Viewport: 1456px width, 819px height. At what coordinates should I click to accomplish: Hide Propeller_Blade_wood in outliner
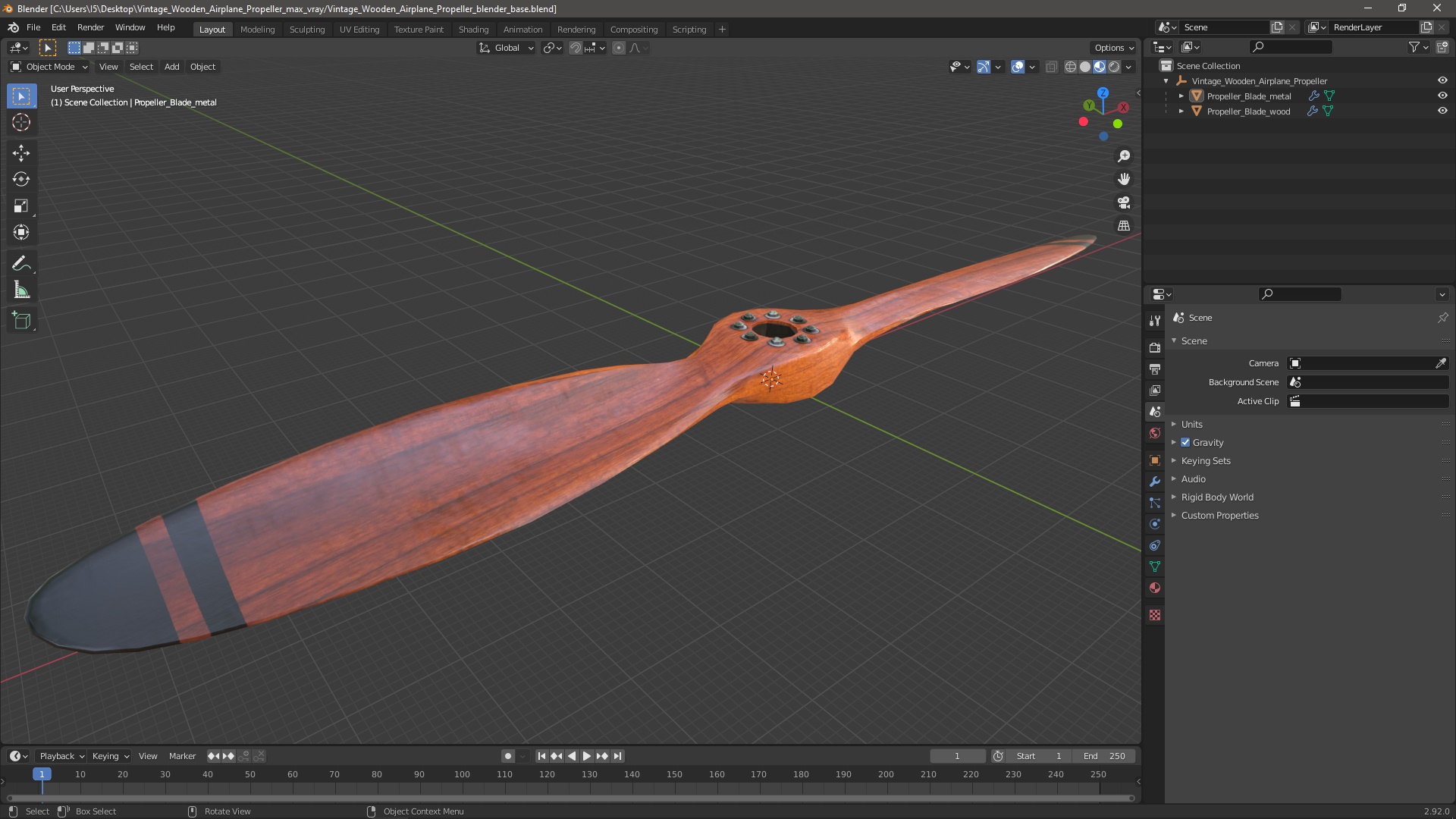click(x=1442, y=111)
